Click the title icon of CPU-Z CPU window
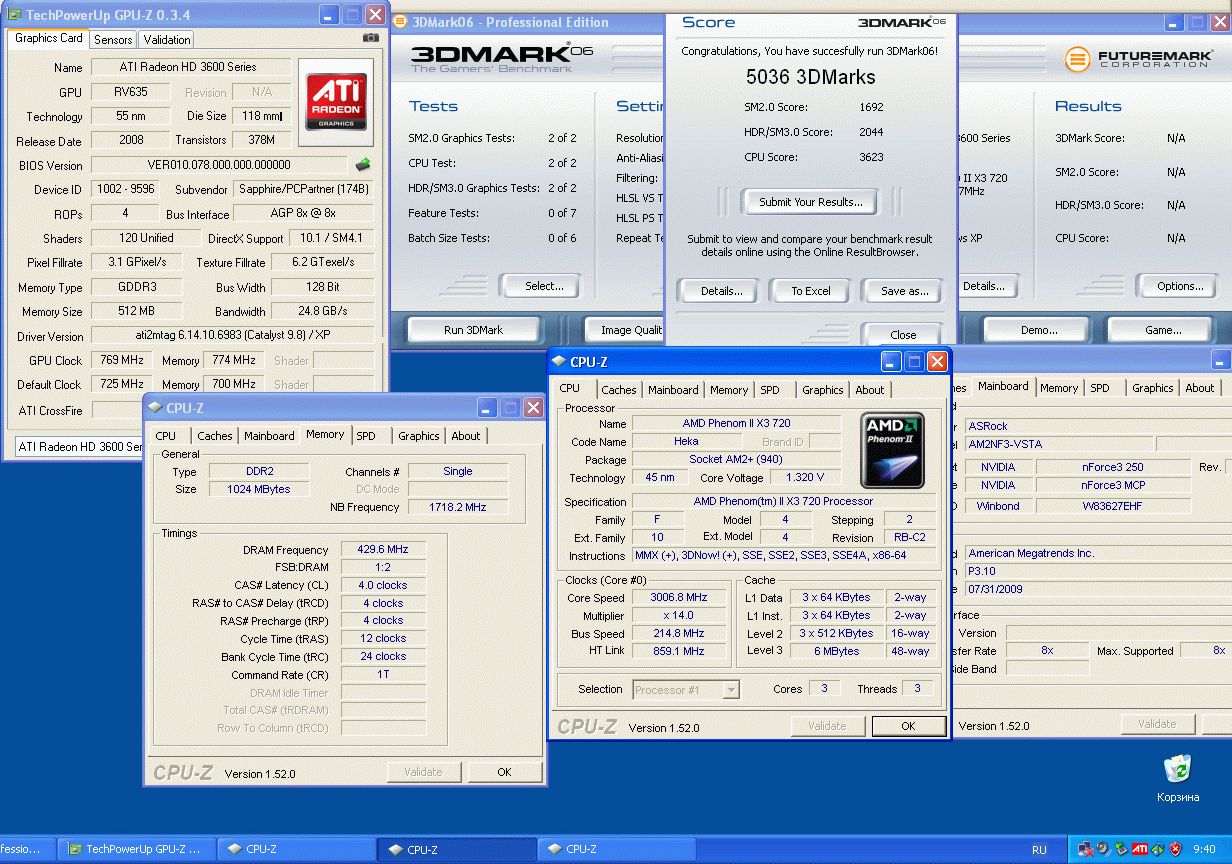 tap(558, 361)
